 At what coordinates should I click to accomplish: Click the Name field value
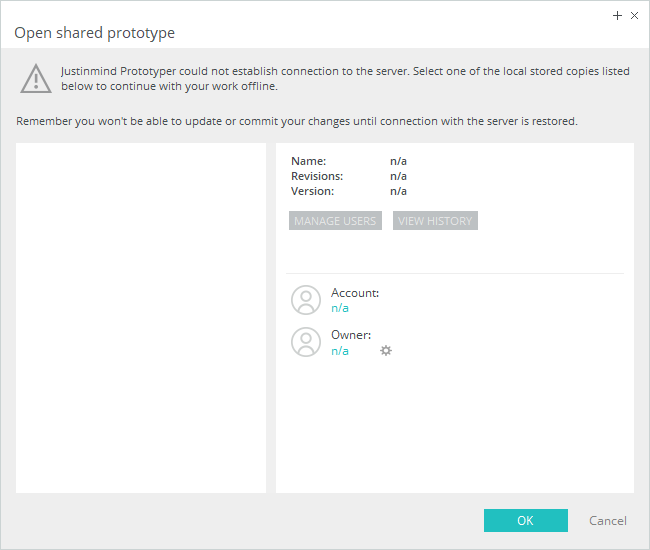coord(398,161)
